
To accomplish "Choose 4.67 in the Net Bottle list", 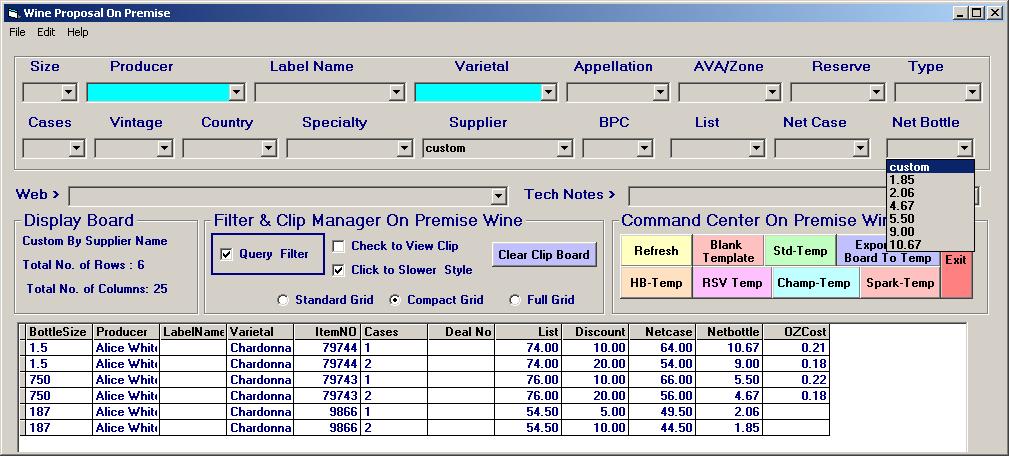I will coord(930,206).
